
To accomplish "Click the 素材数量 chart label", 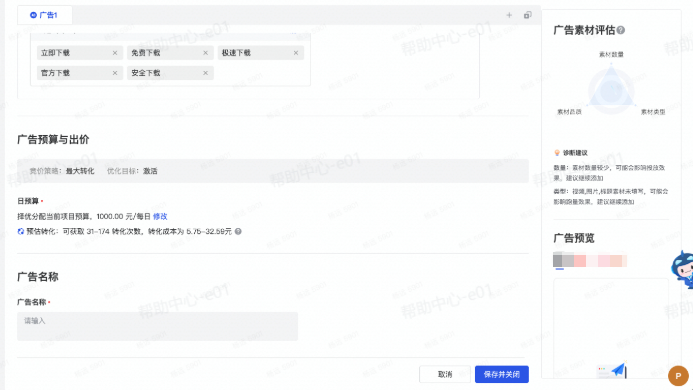I will (x=611, y=54).
